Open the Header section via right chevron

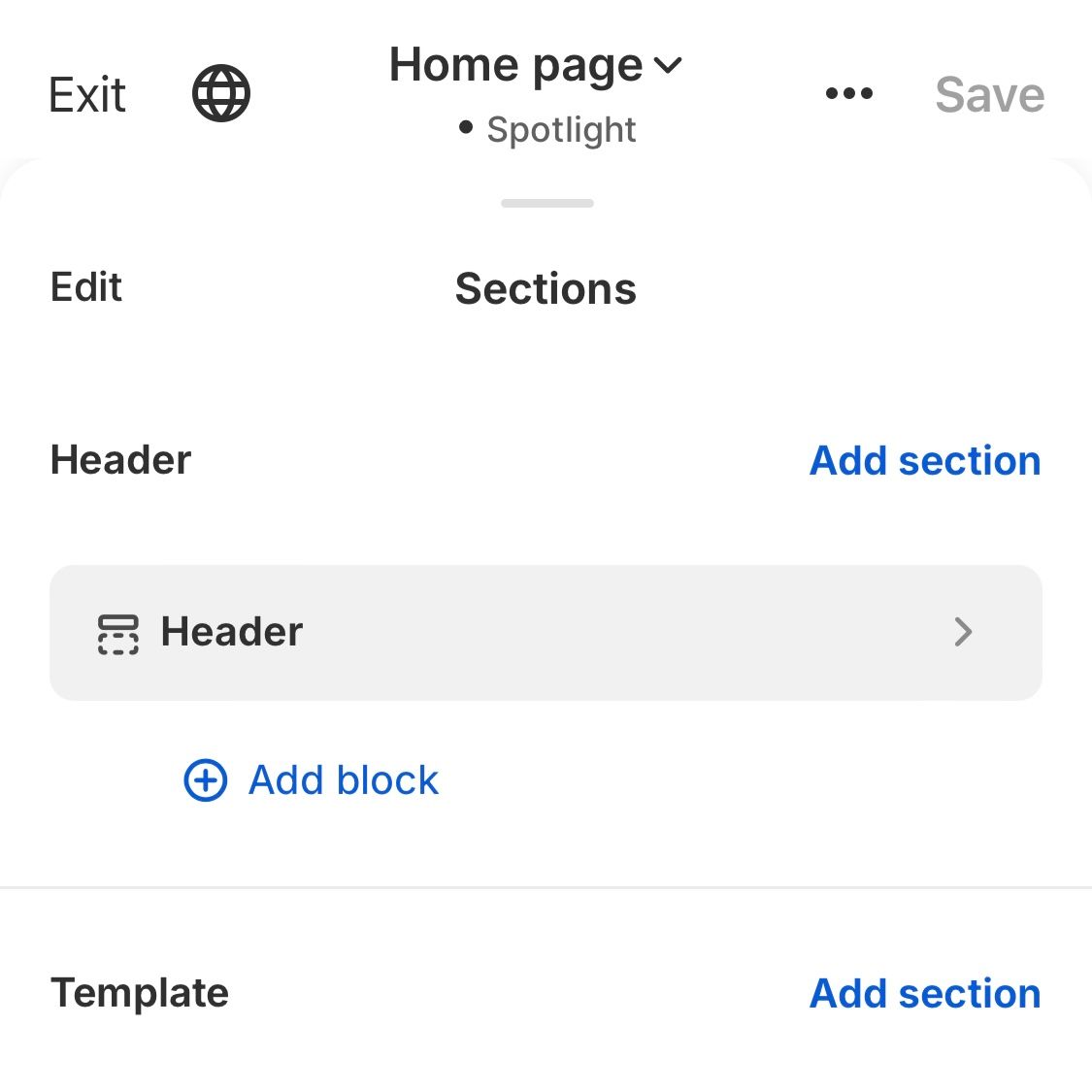pyautogui.click(x=963, y=632)
